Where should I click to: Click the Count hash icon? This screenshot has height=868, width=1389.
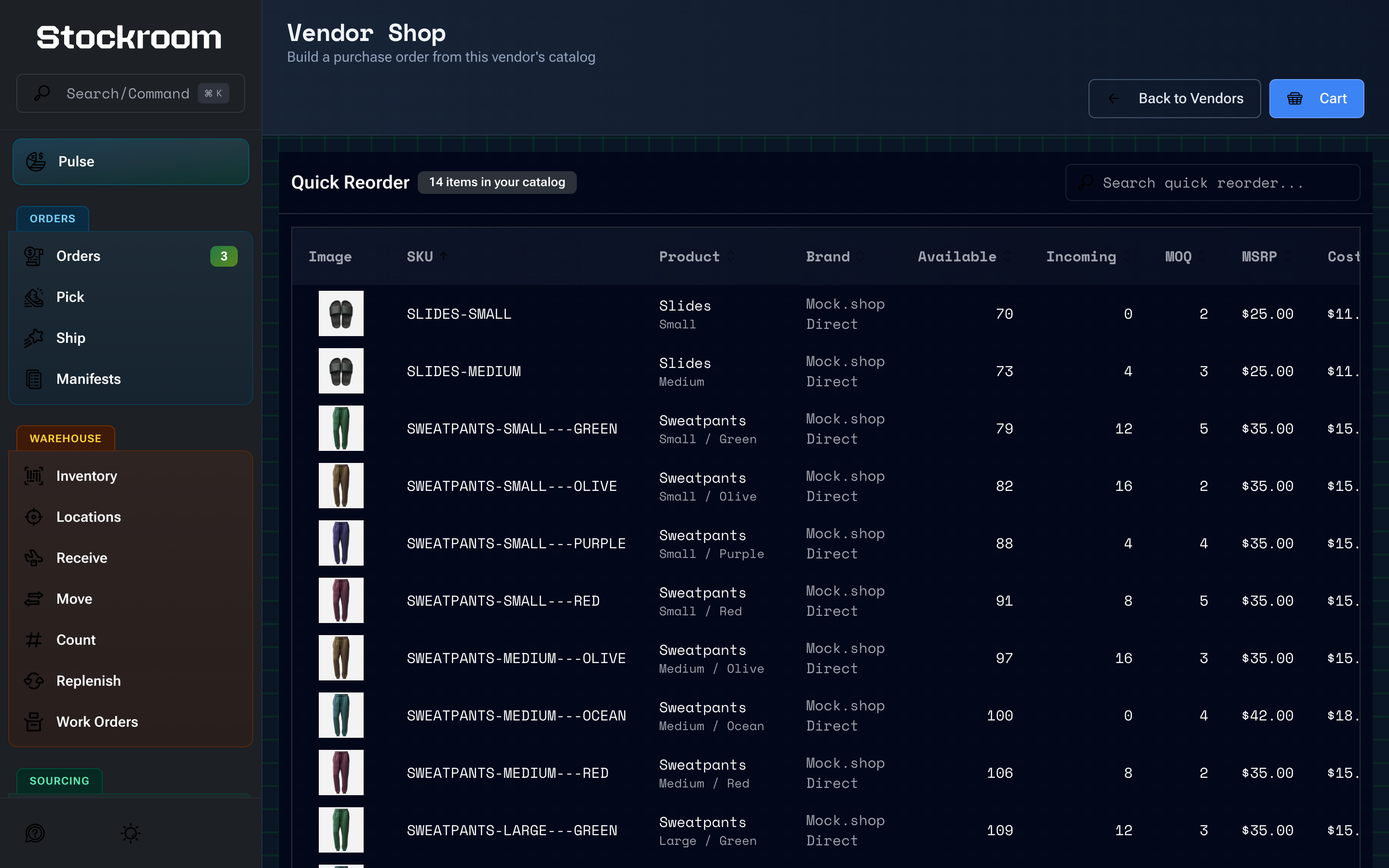click(x=34, y=639)
